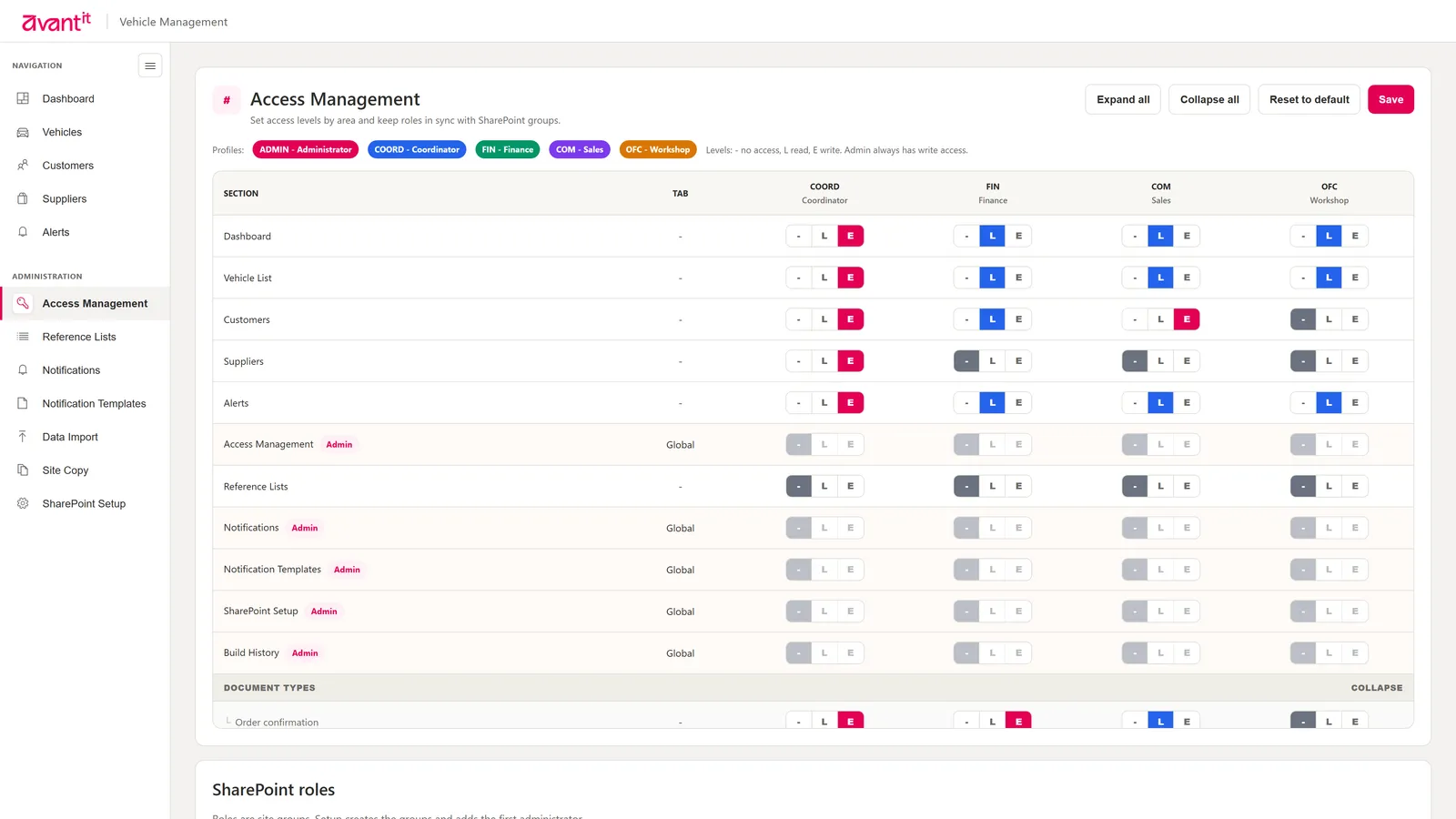Click the hash icon beside Access Management title
Viewport: 1456px width, 819px height.
point(227,100)
